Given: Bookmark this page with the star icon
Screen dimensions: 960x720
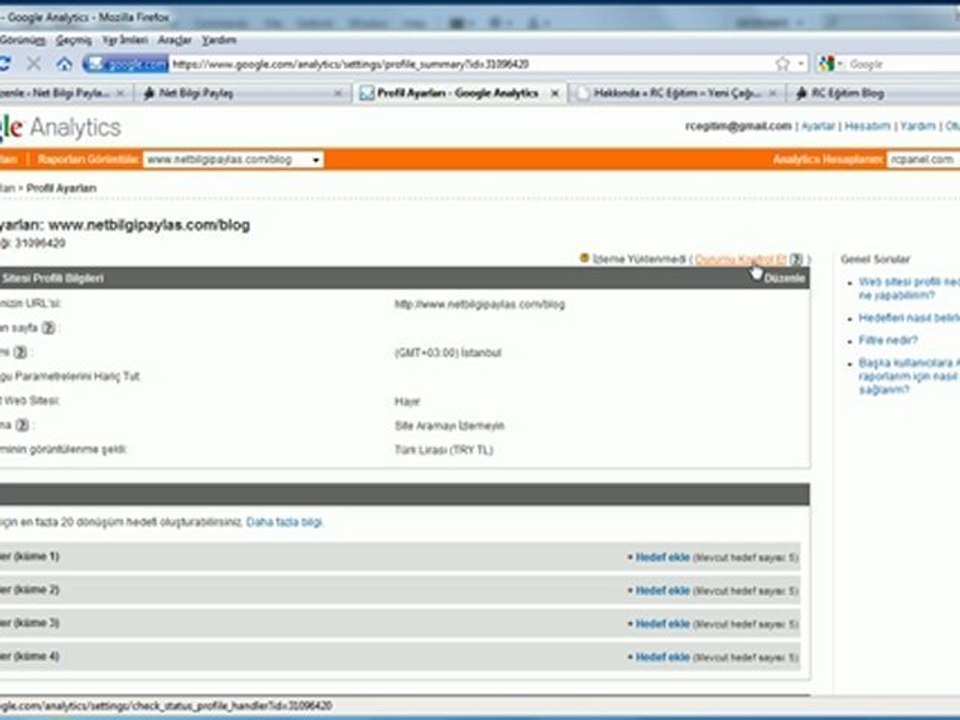Looking at the screenshot, I should 782,64.
